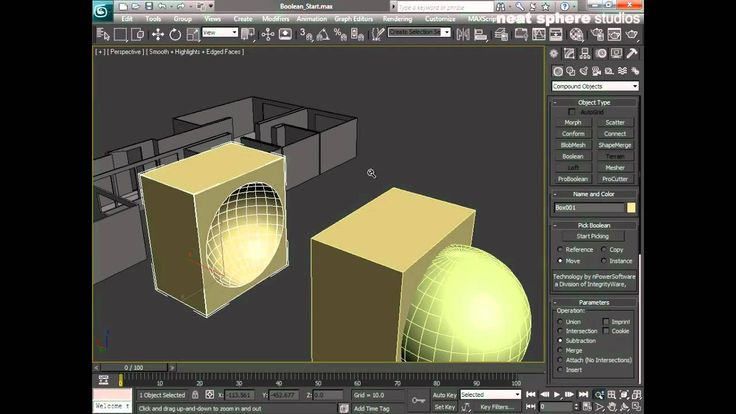Open the Utilities hammer panel tab
736x414 pixels.
632,54
